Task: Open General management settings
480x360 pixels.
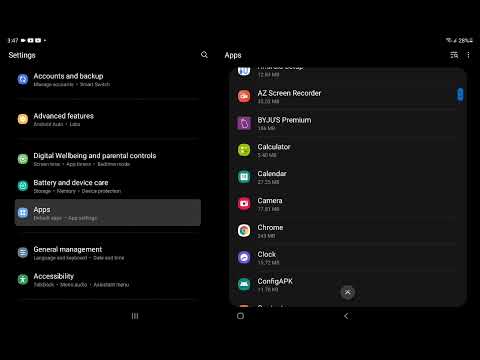Action: point(108,253)
